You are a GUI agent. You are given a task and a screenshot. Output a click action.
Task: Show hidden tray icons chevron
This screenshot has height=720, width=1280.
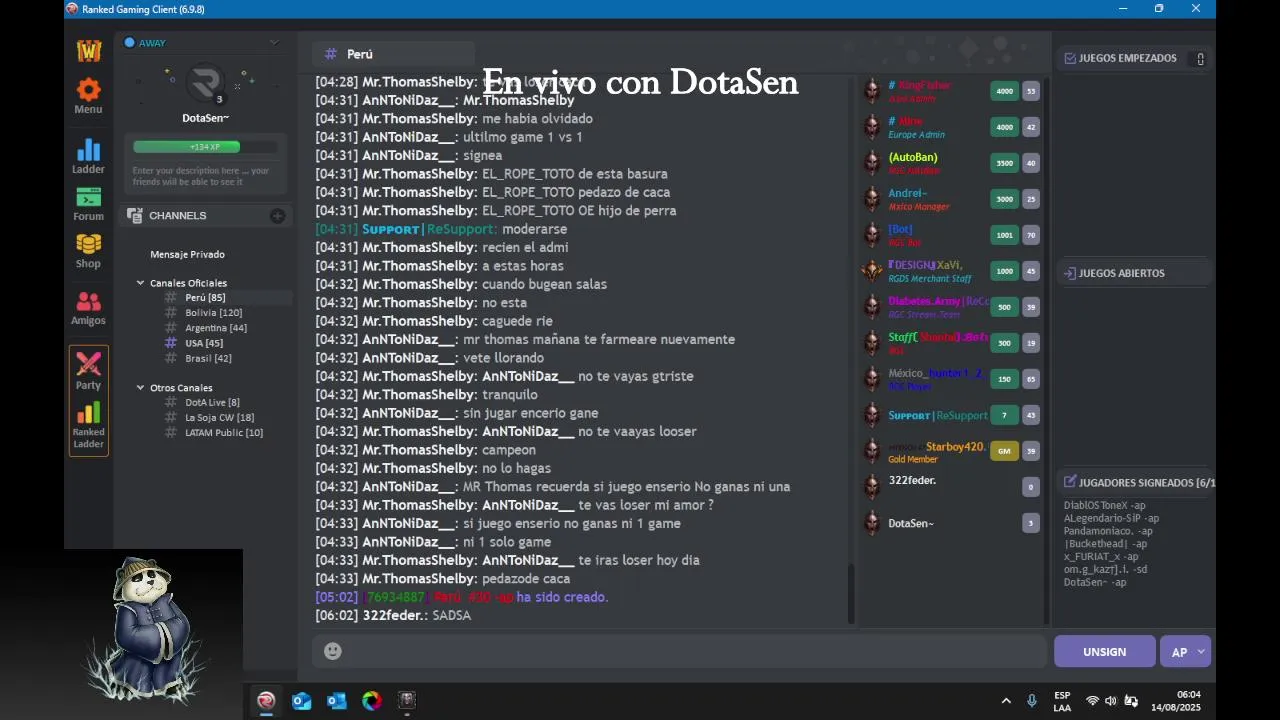pos(1006,701)
